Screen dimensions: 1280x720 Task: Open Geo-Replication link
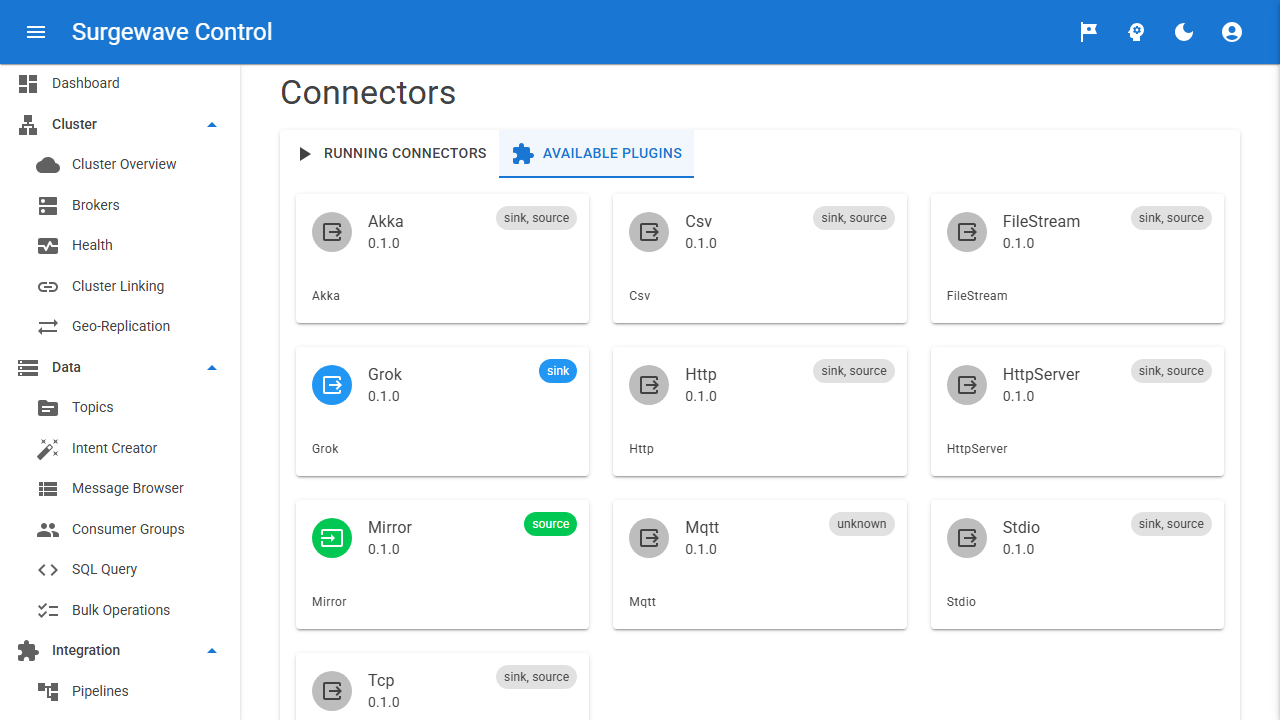point(120,327)
